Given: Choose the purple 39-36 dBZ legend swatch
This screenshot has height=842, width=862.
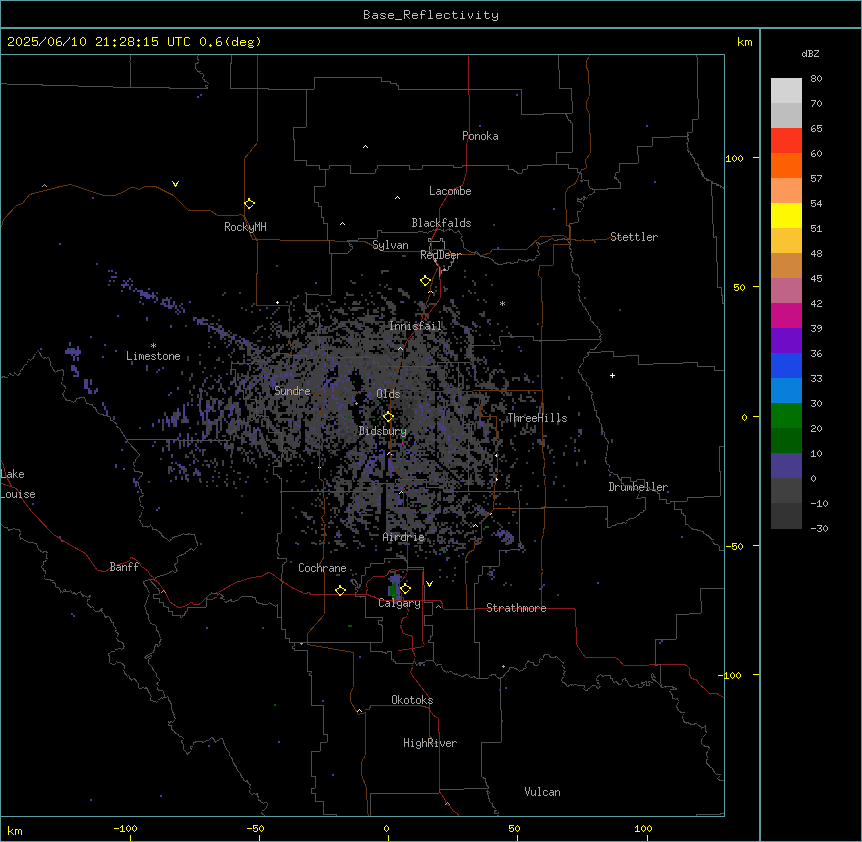Looking at the screenshot, I should pyautogui.click(x=786, y=341).
